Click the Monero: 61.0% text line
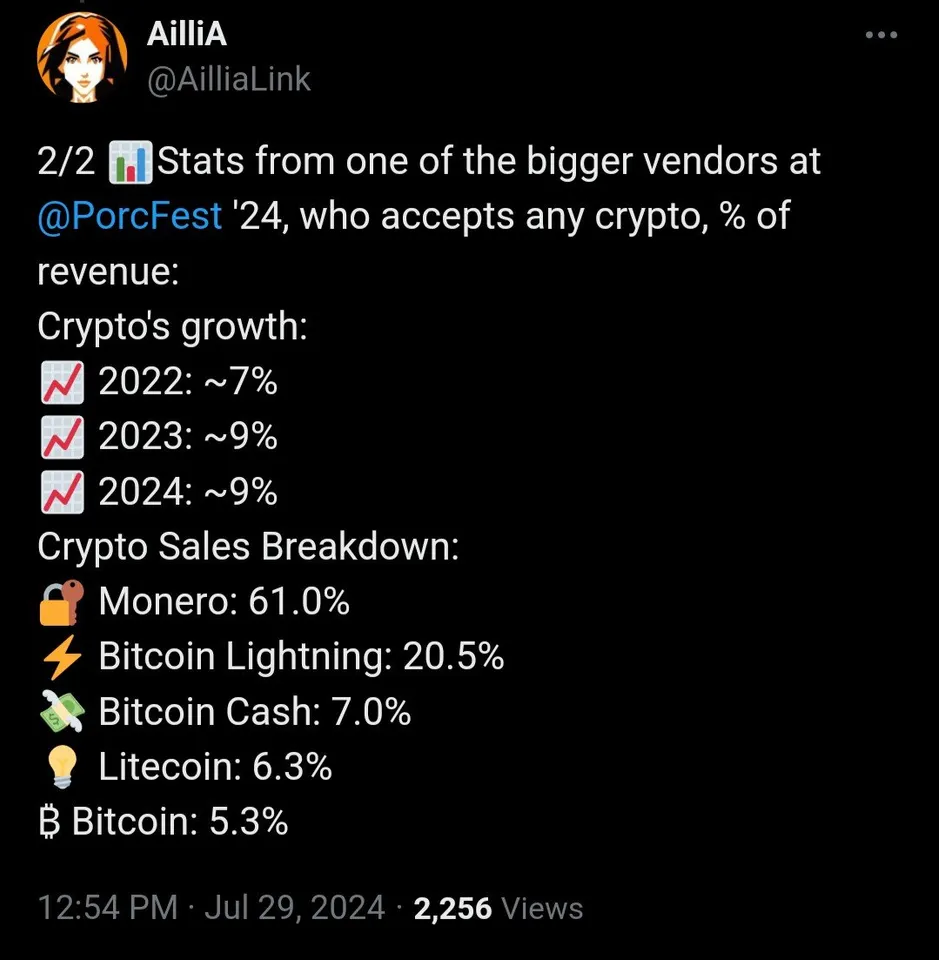Screen dimensions: 939x960 click(224, 602)
